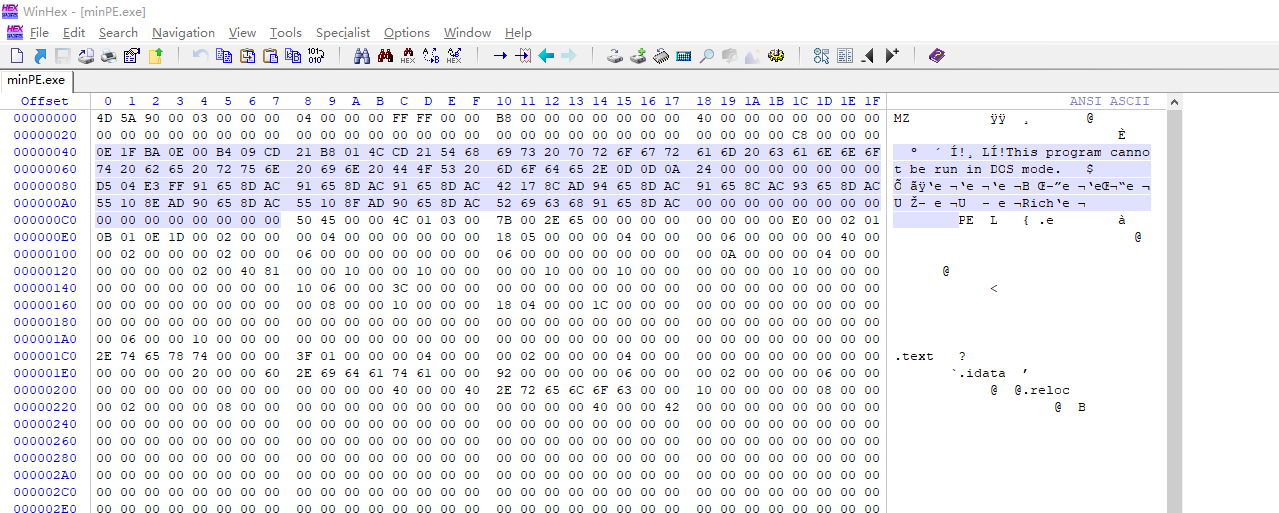Click the Copy Block icon

tap(224, 56)
